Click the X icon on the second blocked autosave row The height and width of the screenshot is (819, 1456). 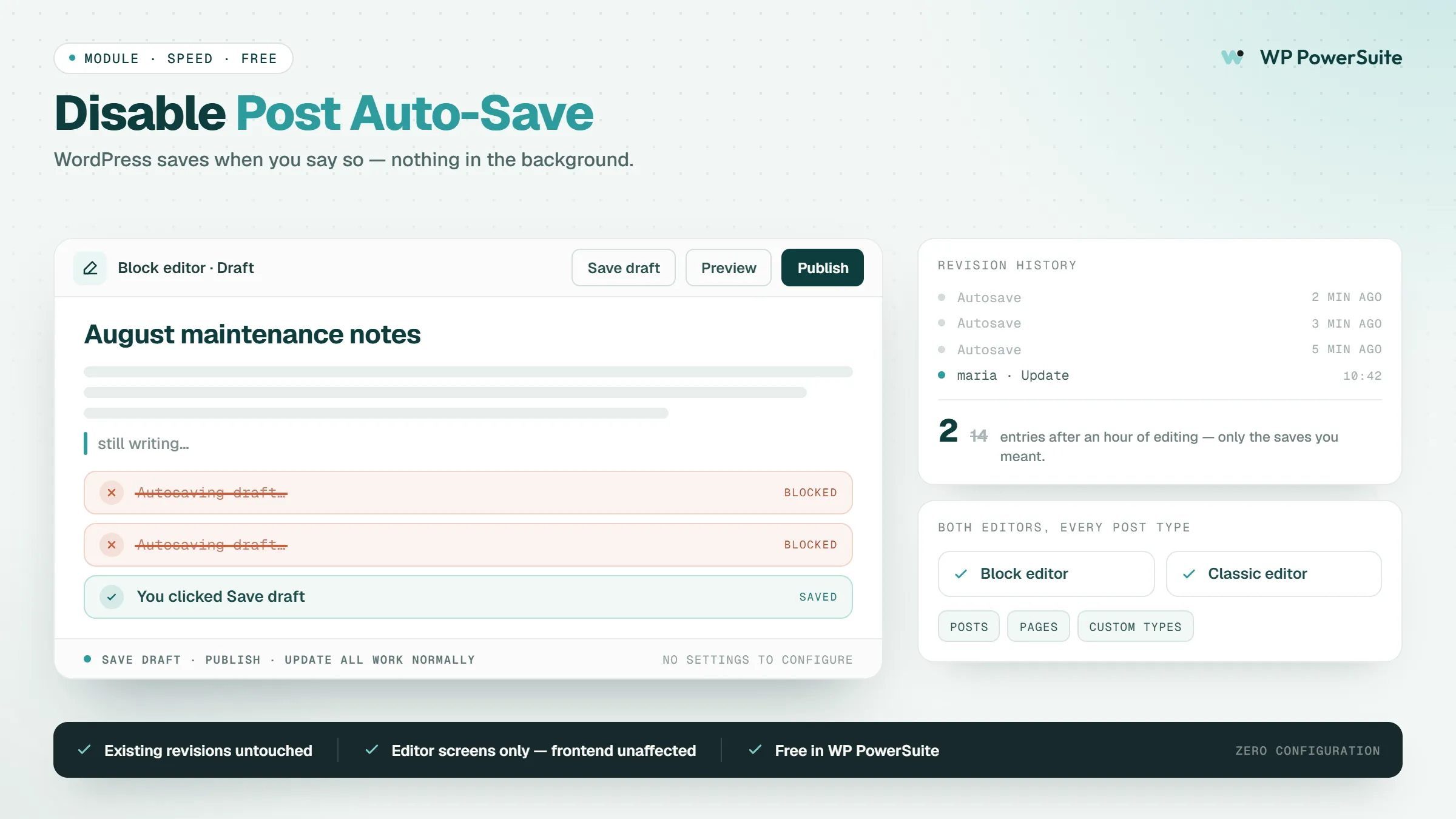click(x=112, y=545)
